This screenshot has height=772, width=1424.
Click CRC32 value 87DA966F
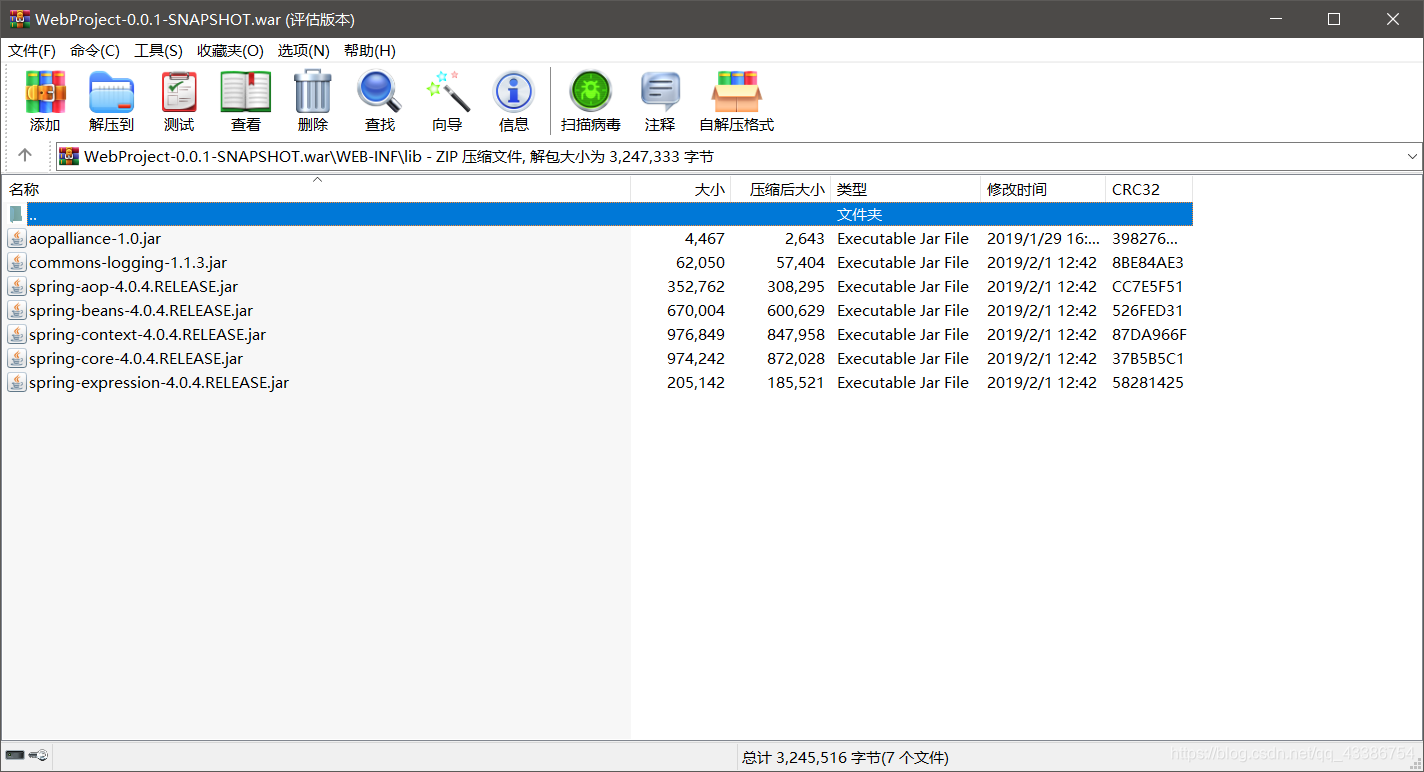[x=1149, y=335]
